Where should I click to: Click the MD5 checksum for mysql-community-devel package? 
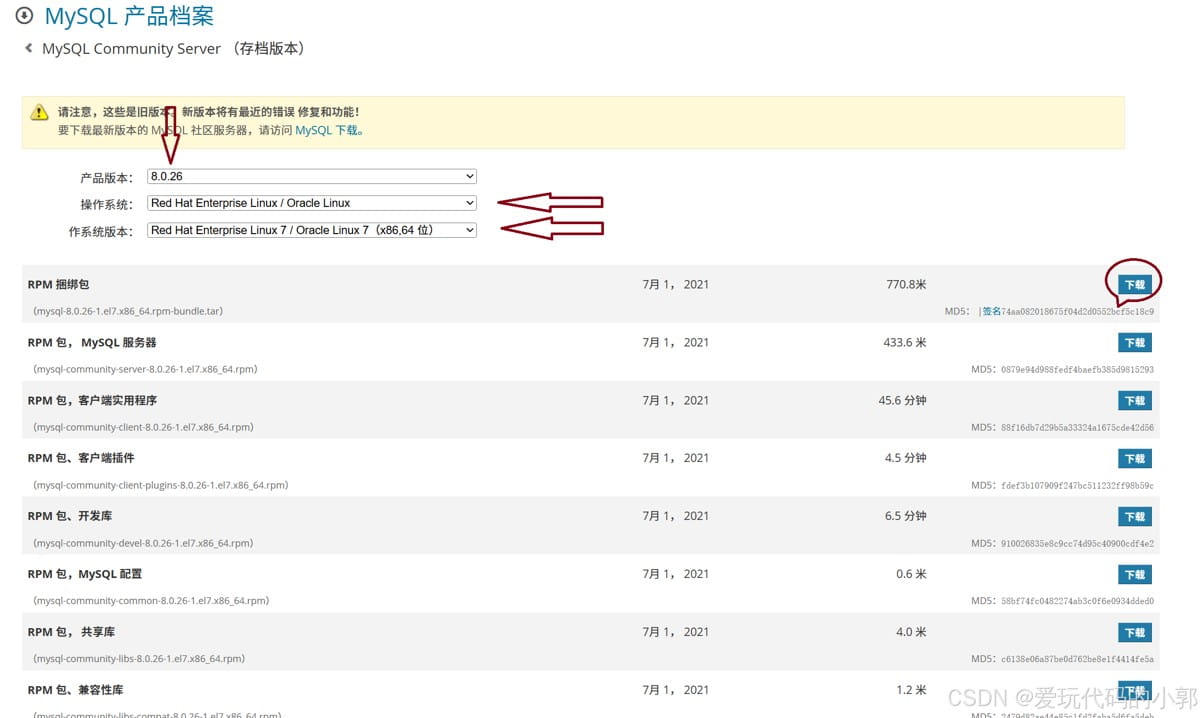tap(1078, 543)
